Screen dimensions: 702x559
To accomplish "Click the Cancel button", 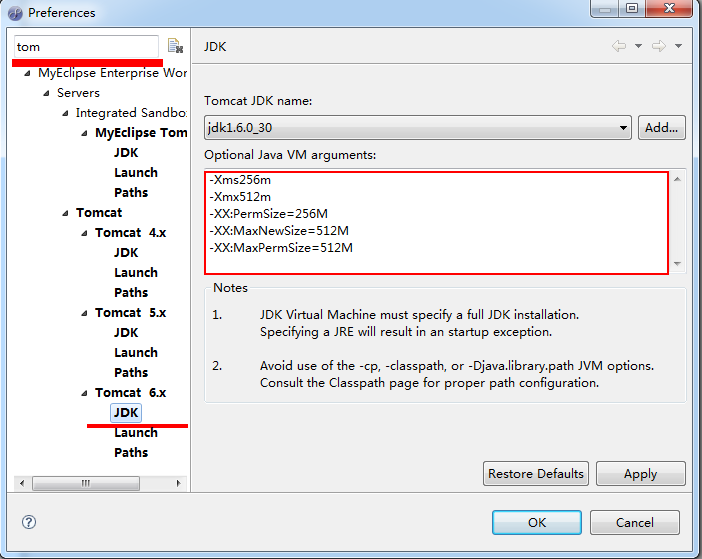I will [x=634, y=522].
